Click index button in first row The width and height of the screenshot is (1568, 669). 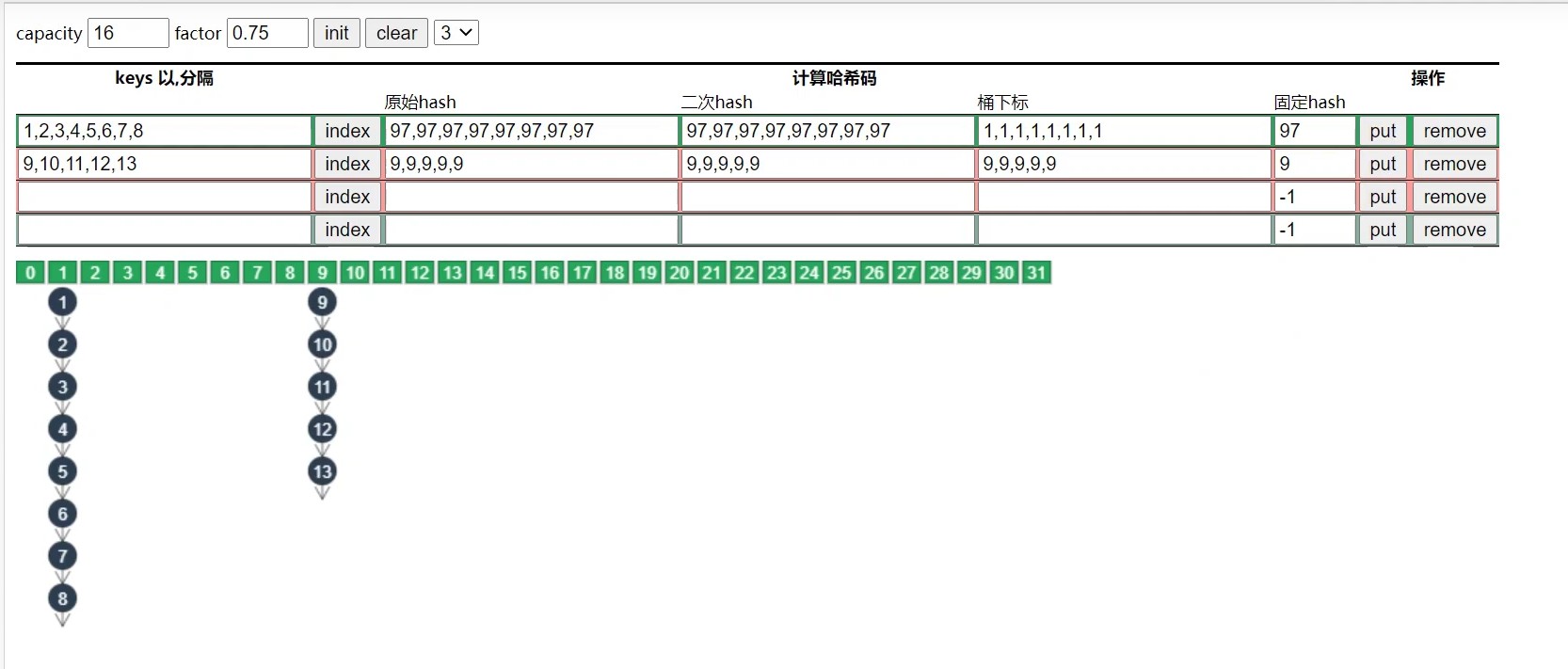click(347, 131)
